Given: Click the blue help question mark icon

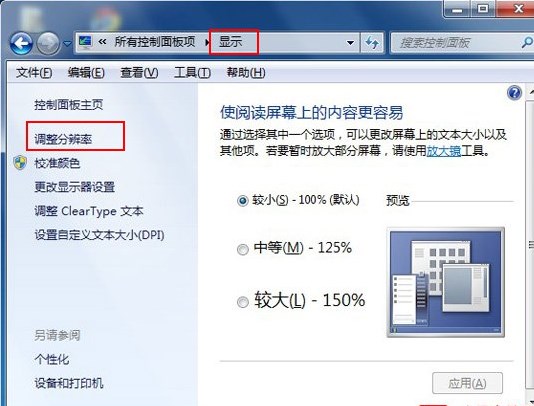Looking at the screenshot, I should 514,93.
